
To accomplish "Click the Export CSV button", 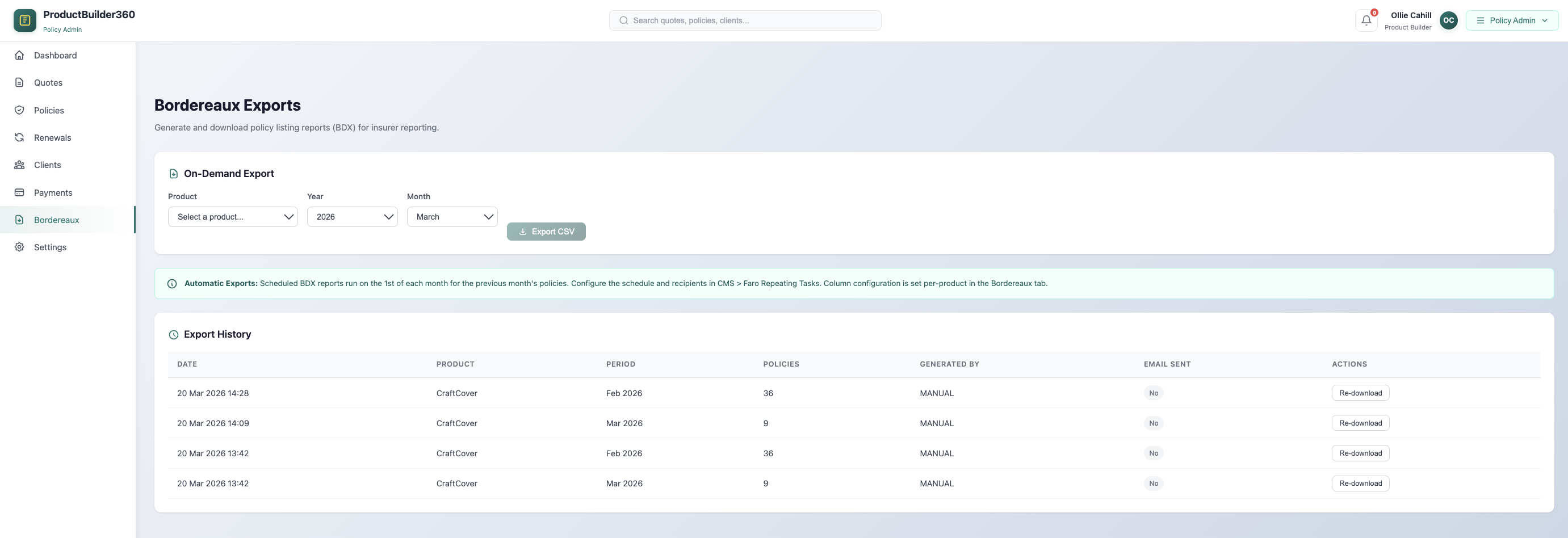I will tap(546, 232).
